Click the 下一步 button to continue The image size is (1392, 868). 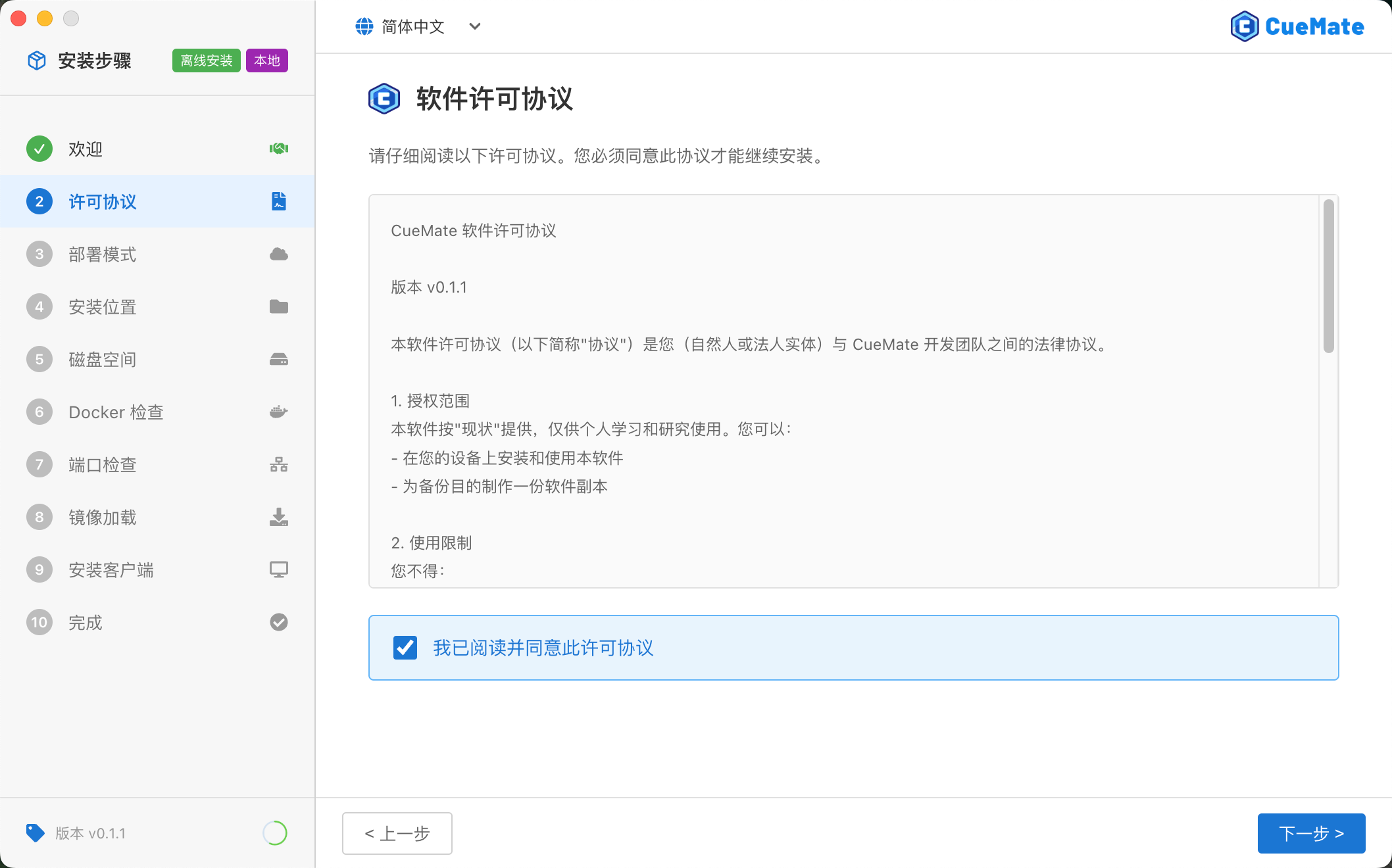click(x=1311, y=833)
